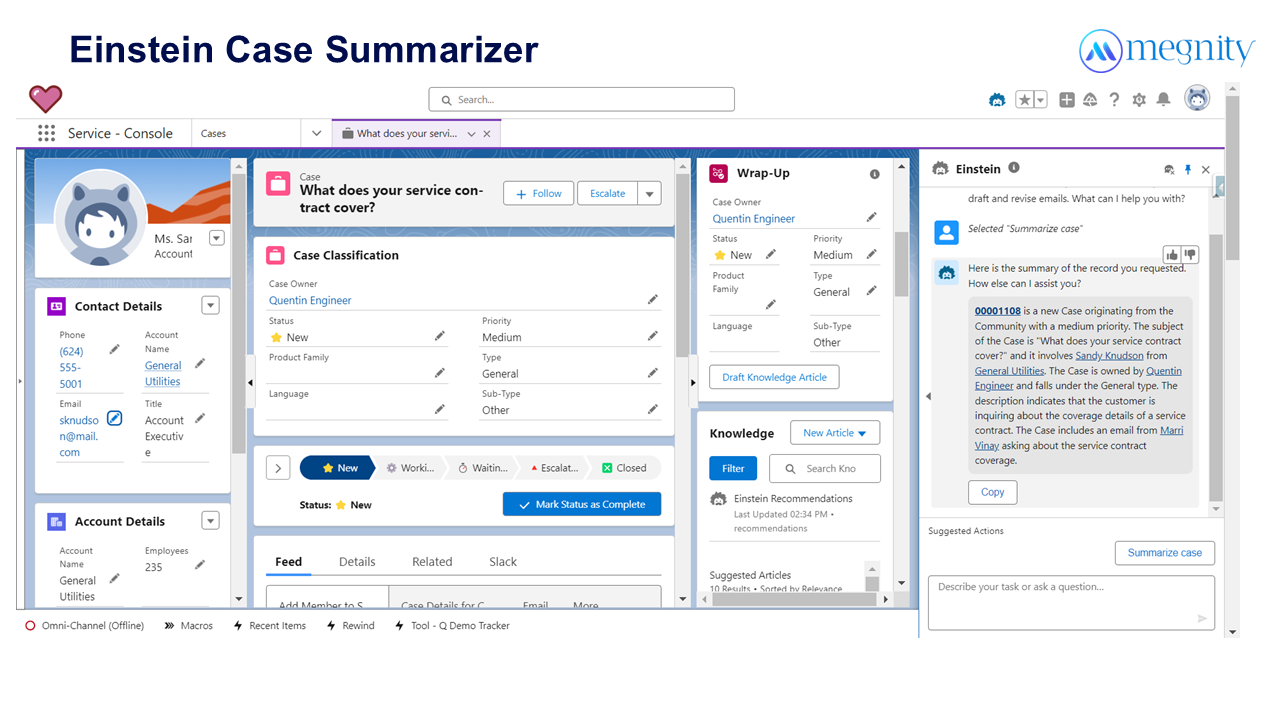Open the Notifications bell
Screen dimensions: 1280x720
point(1163,100)
